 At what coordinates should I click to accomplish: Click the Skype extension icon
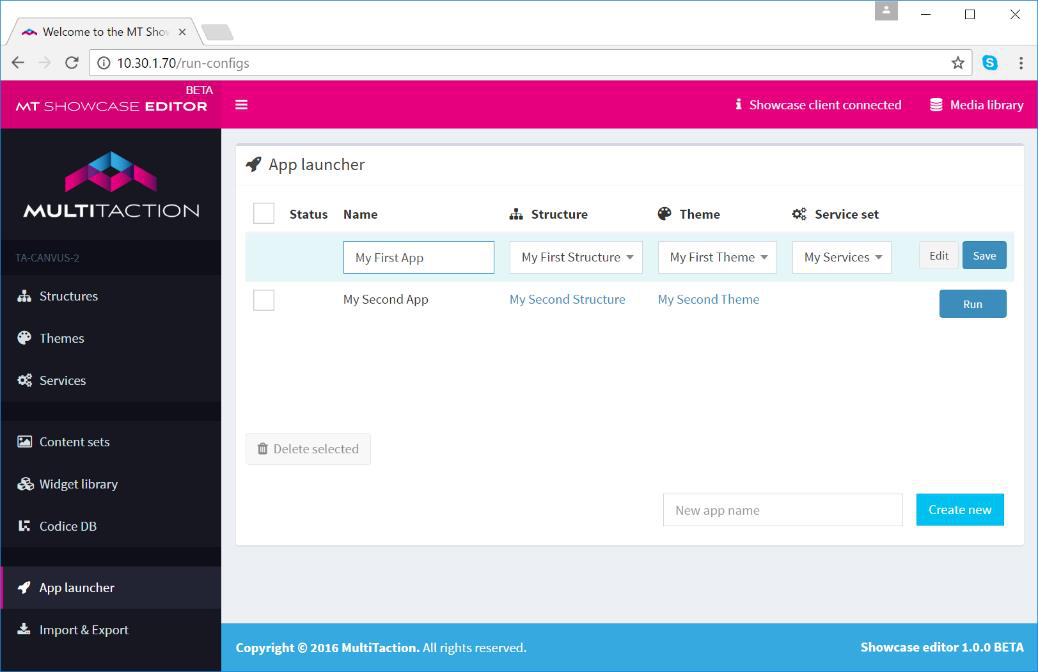(989, 63)
